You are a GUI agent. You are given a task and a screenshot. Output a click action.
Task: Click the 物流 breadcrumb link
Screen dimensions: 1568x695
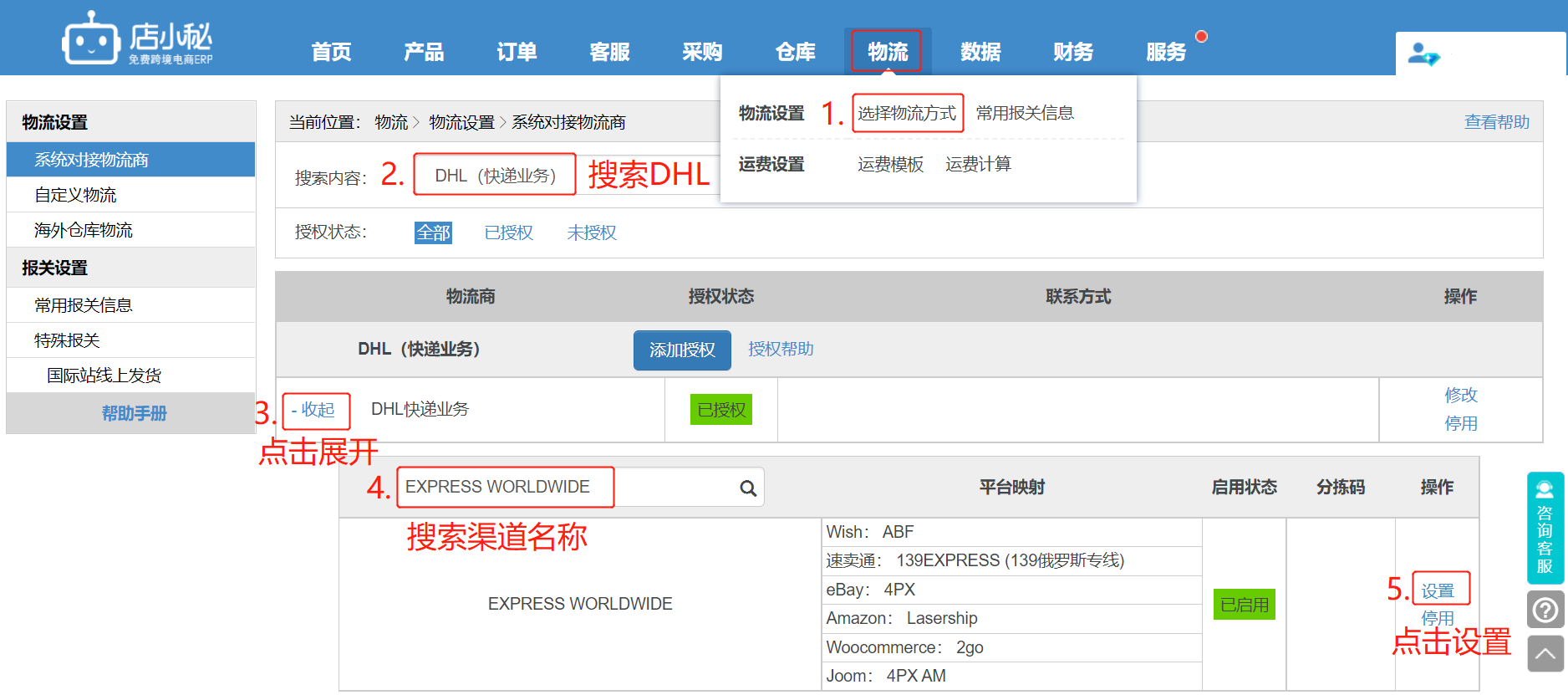coord(391,122)
